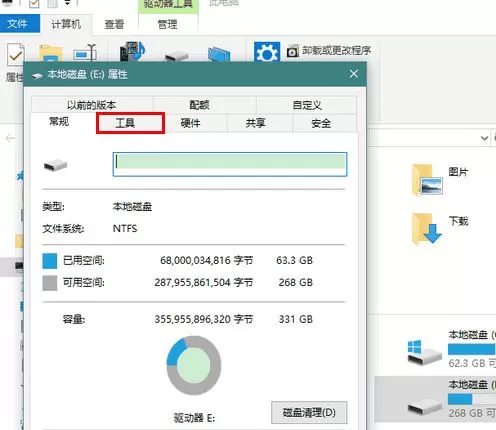
Task: Click the media access icon in ribbon
Action: [132, 51]
